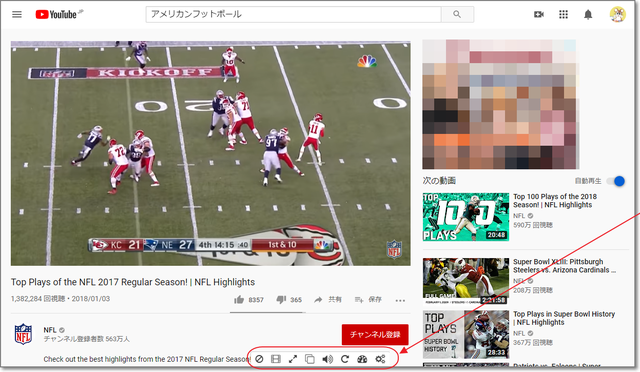The image size is (640, 372).
Task: Click the overlapping squares pop-out icon
Action: pos(310,359)
